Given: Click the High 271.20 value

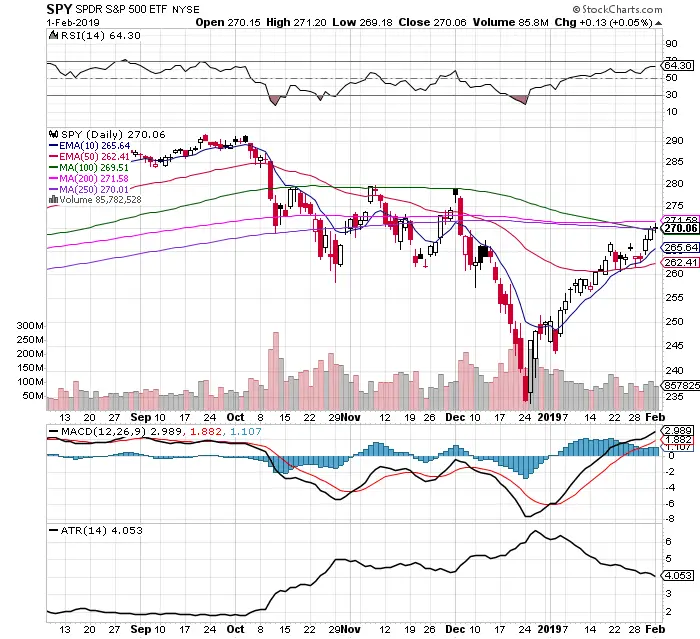Looking at the screenshot, I should point(296,22).
